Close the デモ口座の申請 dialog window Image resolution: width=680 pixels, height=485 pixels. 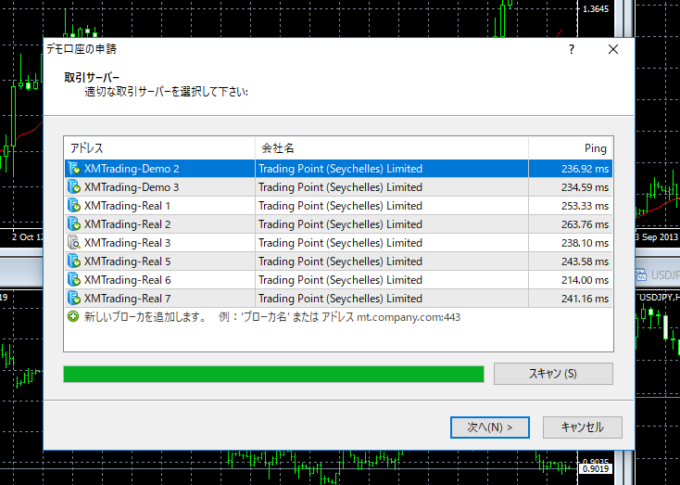pyautogui.click(x=612, y=48)
